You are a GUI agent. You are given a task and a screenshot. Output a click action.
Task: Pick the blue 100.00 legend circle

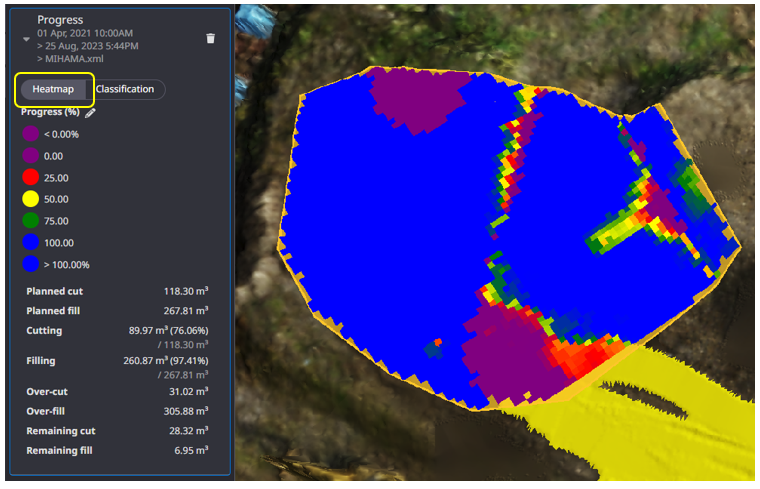(30, 243)
